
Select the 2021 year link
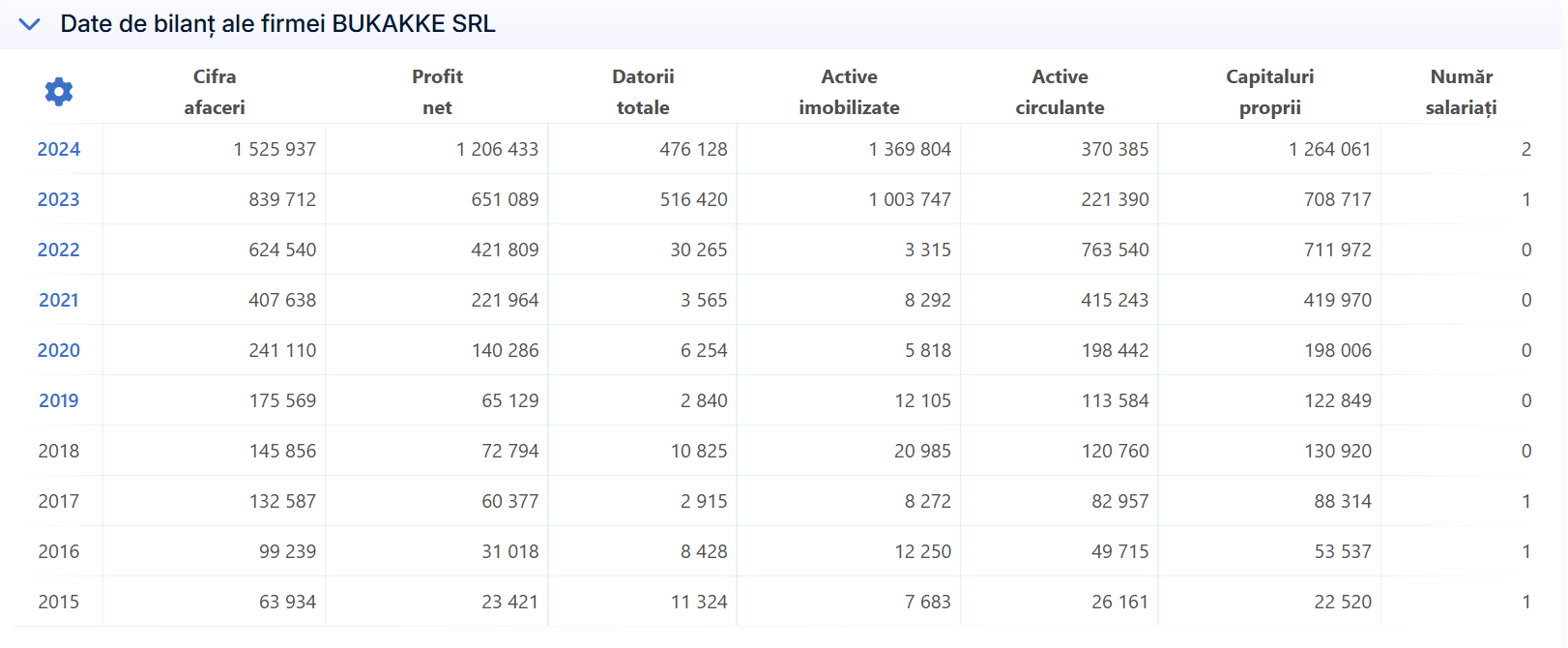click(59, 300)
